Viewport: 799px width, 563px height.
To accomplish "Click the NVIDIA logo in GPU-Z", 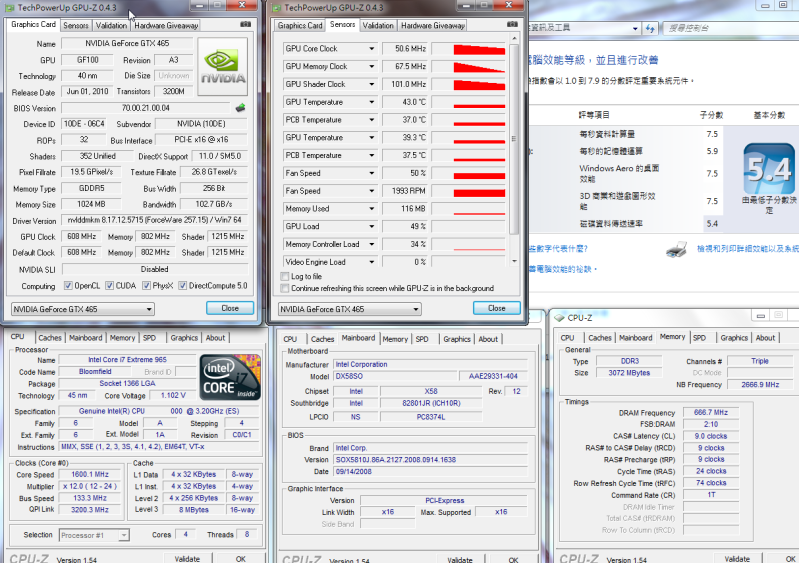I will tap(223, 67).
